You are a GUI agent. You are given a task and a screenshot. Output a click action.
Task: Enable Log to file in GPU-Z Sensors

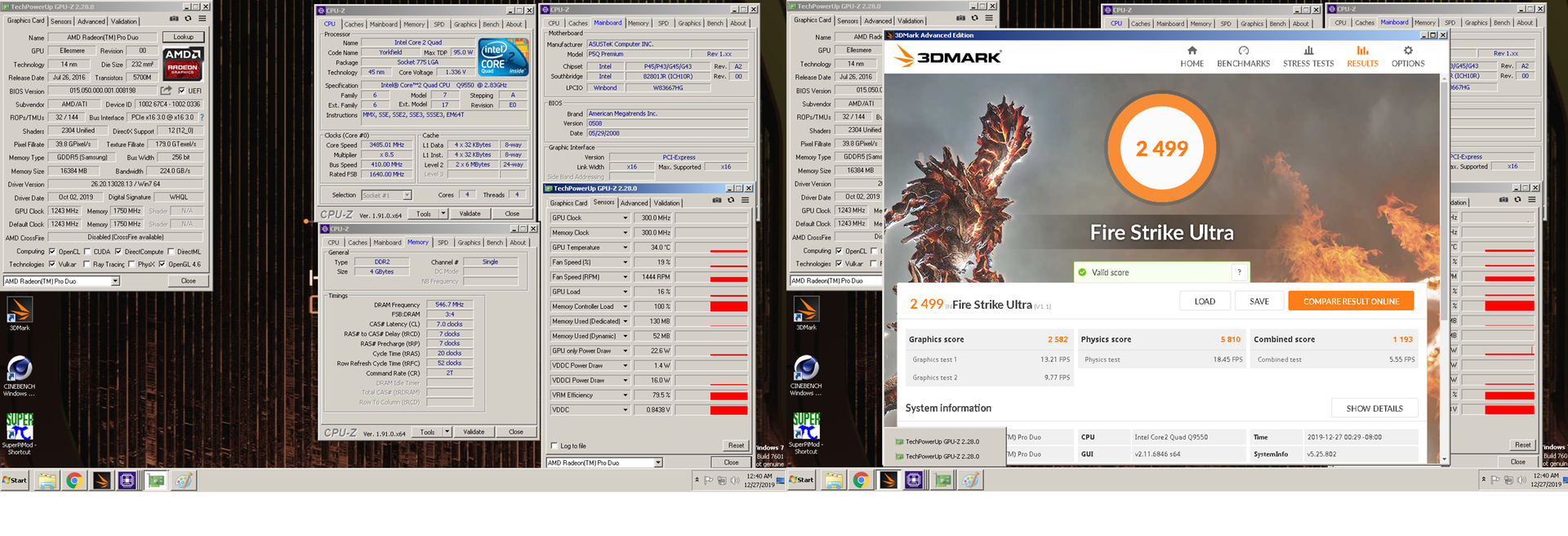tap(555, 446)
